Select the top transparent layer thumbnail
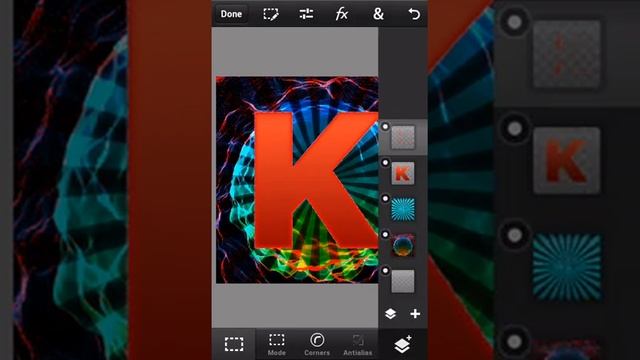640x360 pixels. [403, 137]
